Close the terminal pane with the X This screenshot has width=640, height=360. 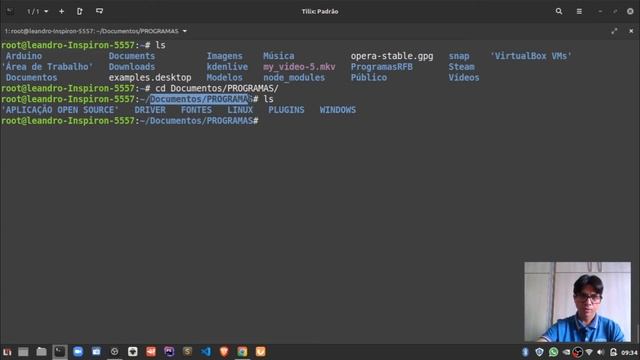click(631, 31)
